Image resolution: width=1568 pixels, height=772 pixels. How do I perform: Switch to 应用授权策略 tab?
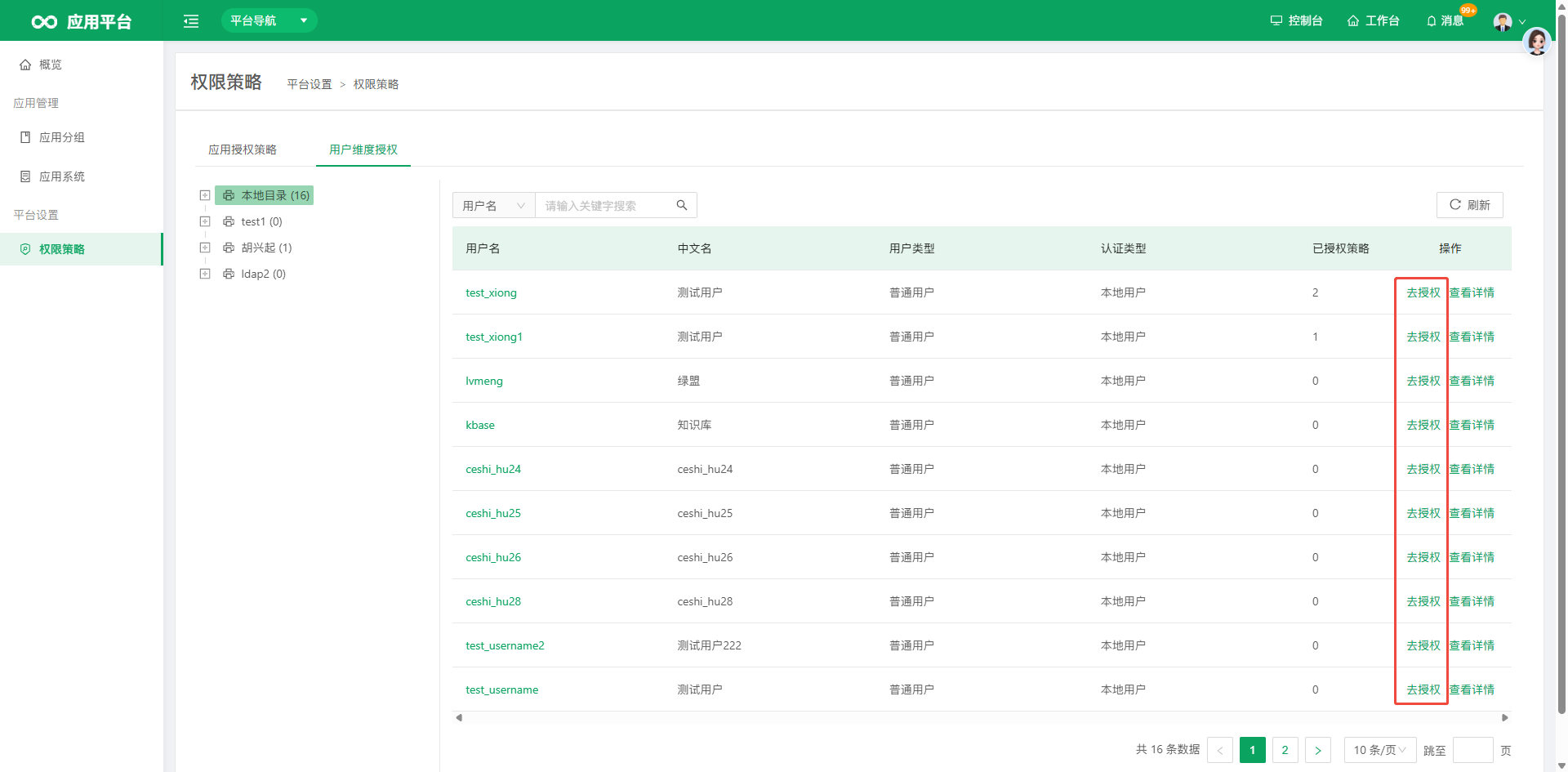(243, 149)
